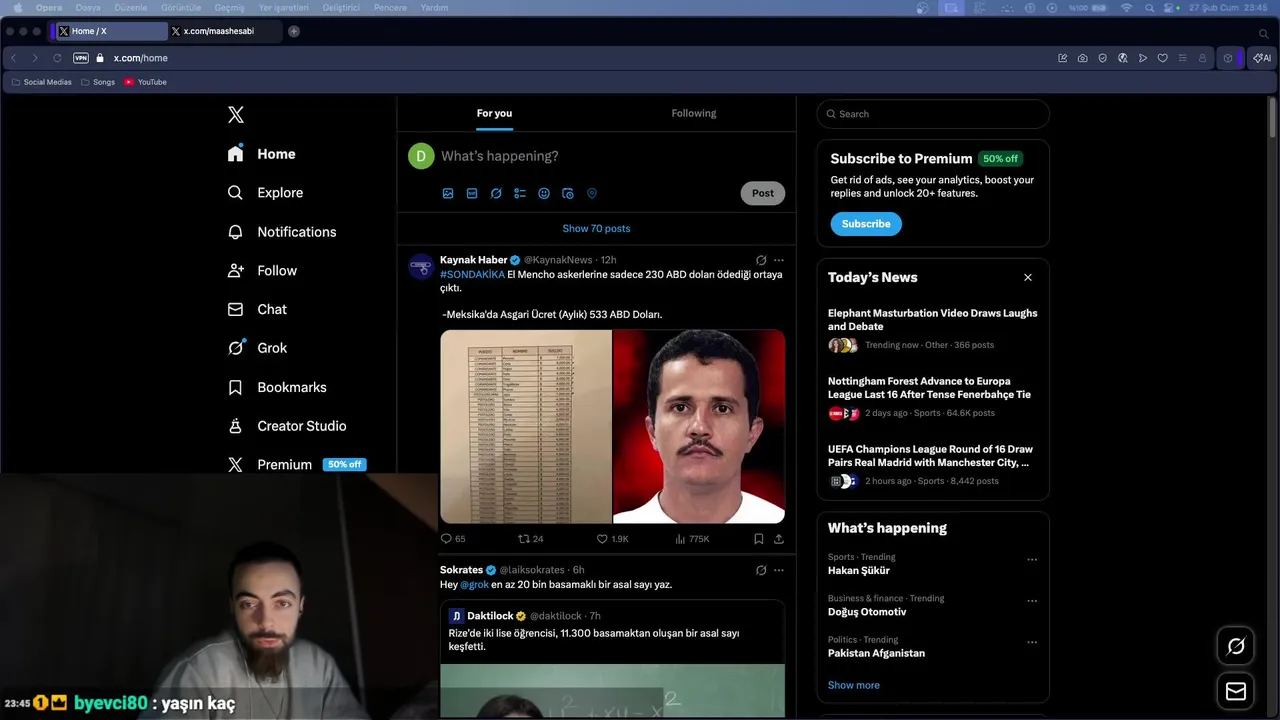Open Opera easy setup menu icon
The height and width of the screenshot is (720, 1280).
1182,58
